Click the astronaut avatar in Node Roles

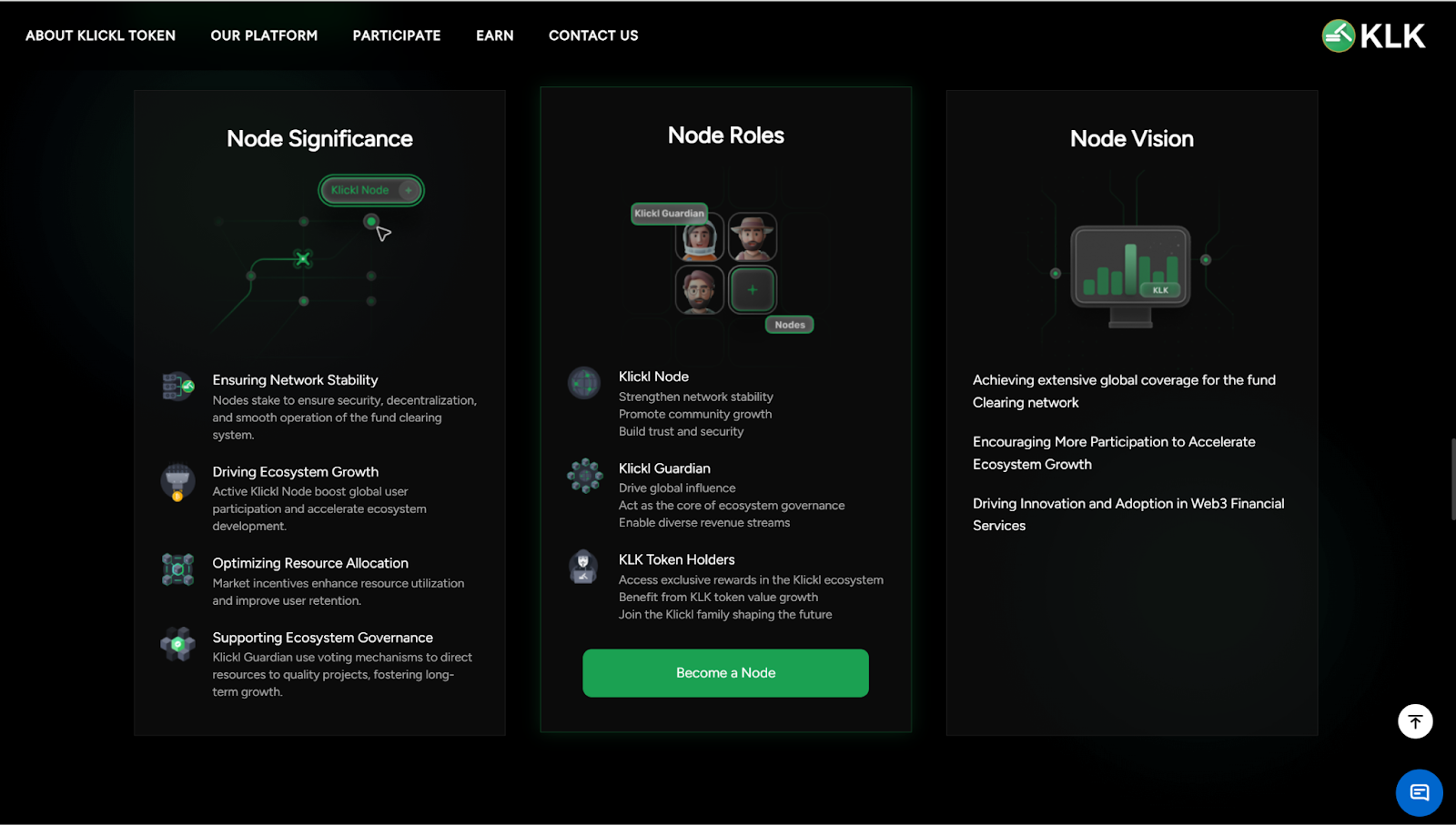[700, 237]
